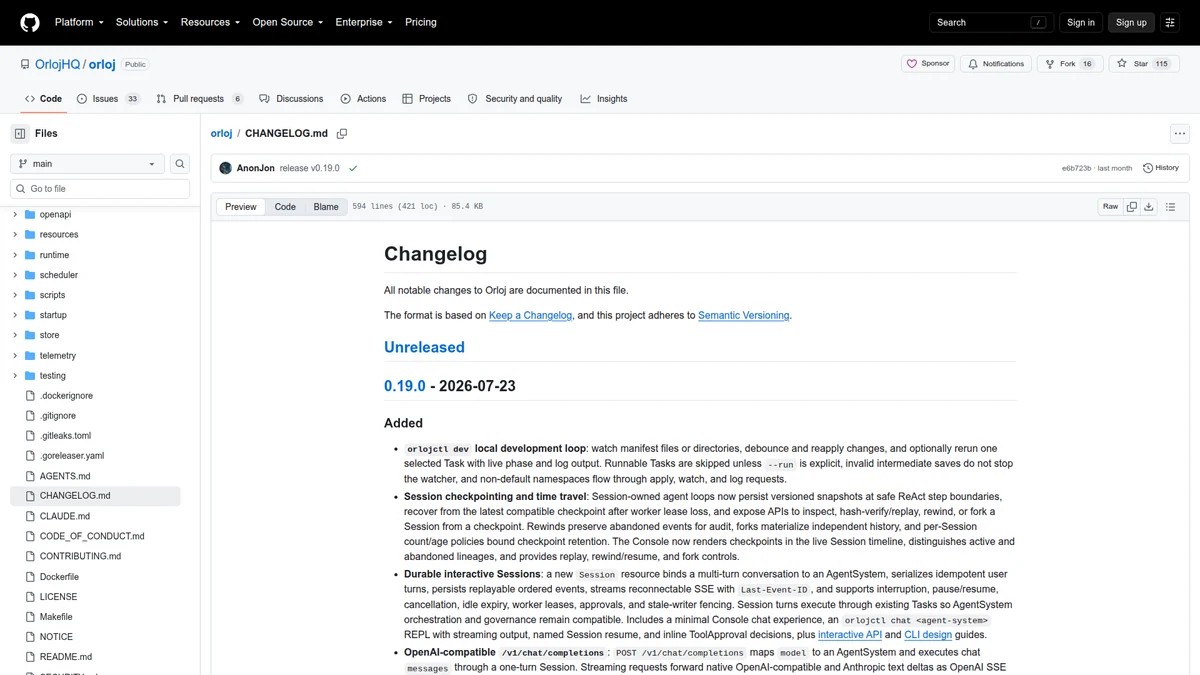1200x675 pixels.
Task: Open the Pricing link
Action: tap(421, 22)
